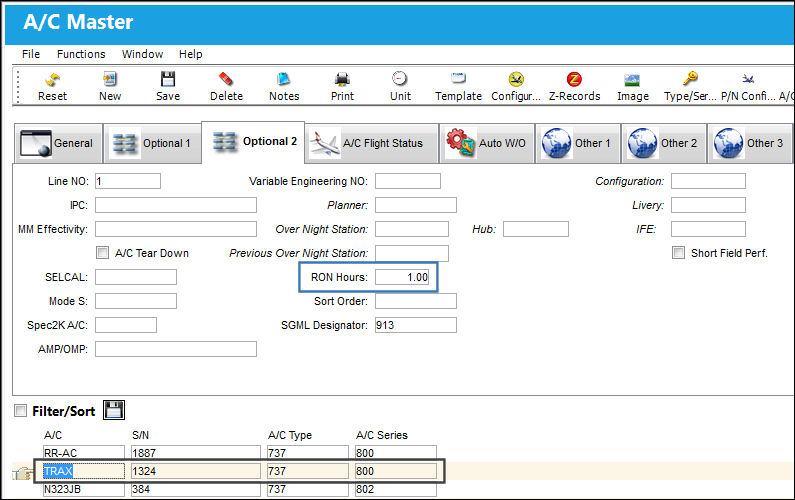Open Z-Records from the toolbar

coord(574,86)
